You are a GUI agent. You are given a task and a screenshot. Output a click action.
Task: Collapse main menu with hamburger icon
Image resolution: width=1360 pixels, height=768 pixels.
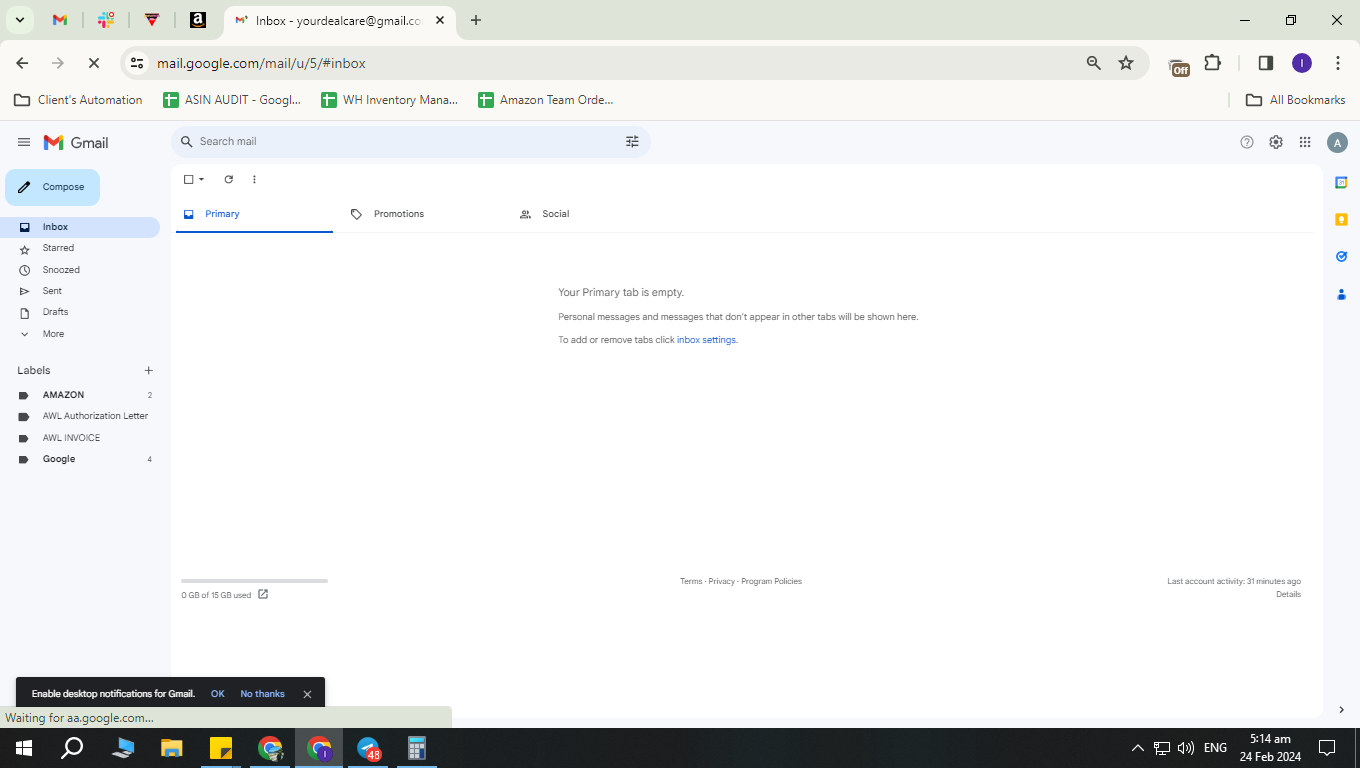tap(24, 143)
